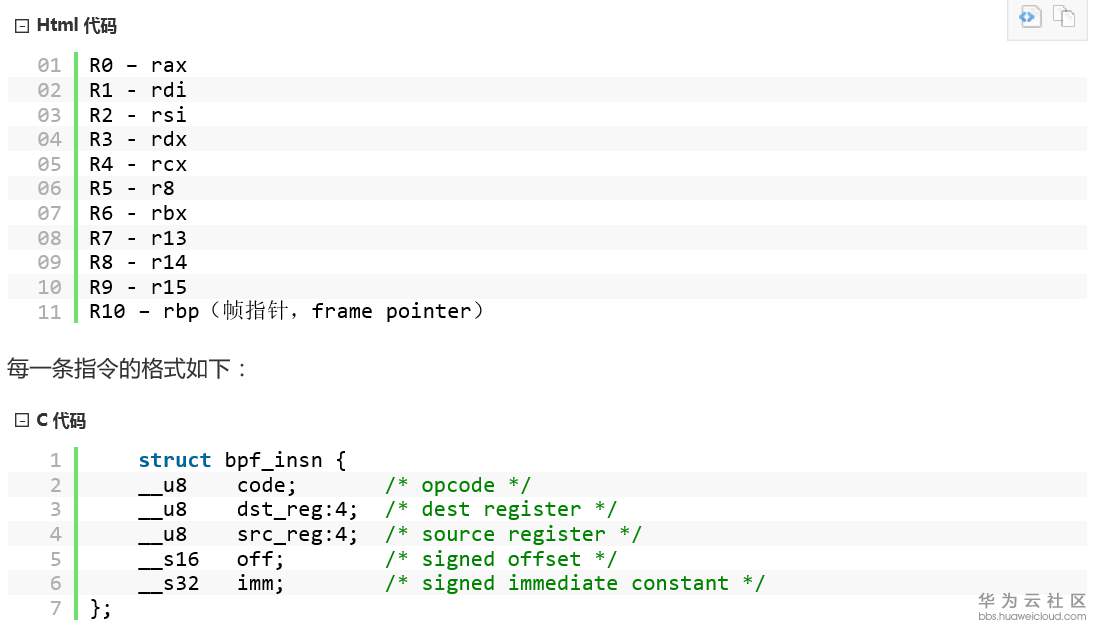Click the 'struct' keyword in C code
The height and width of the screenshot is (631, 1100).
click(x=175, y=460)
